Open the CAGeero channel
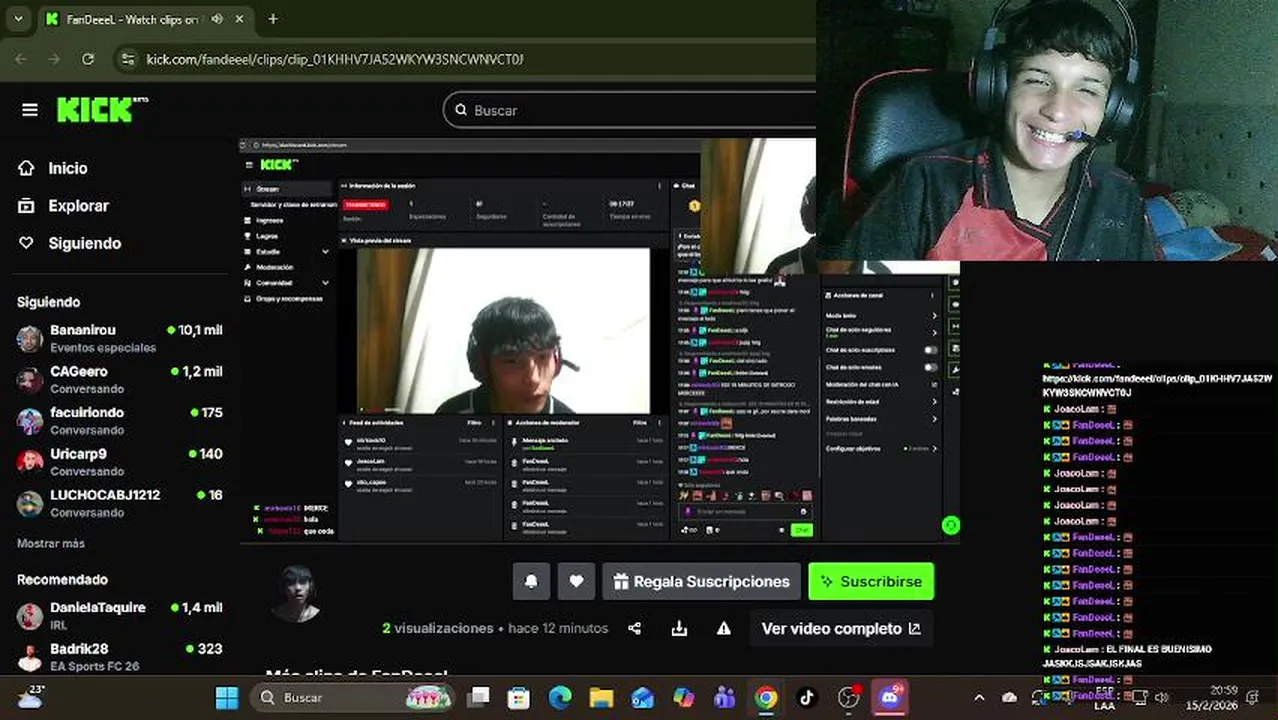1278x720 pixels. point(120,379)
